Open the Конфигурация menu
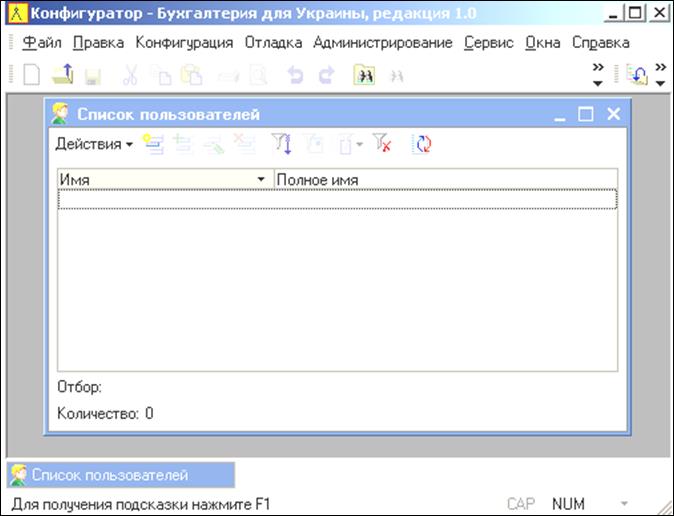 pyautogui.click(x=184, y=43)
